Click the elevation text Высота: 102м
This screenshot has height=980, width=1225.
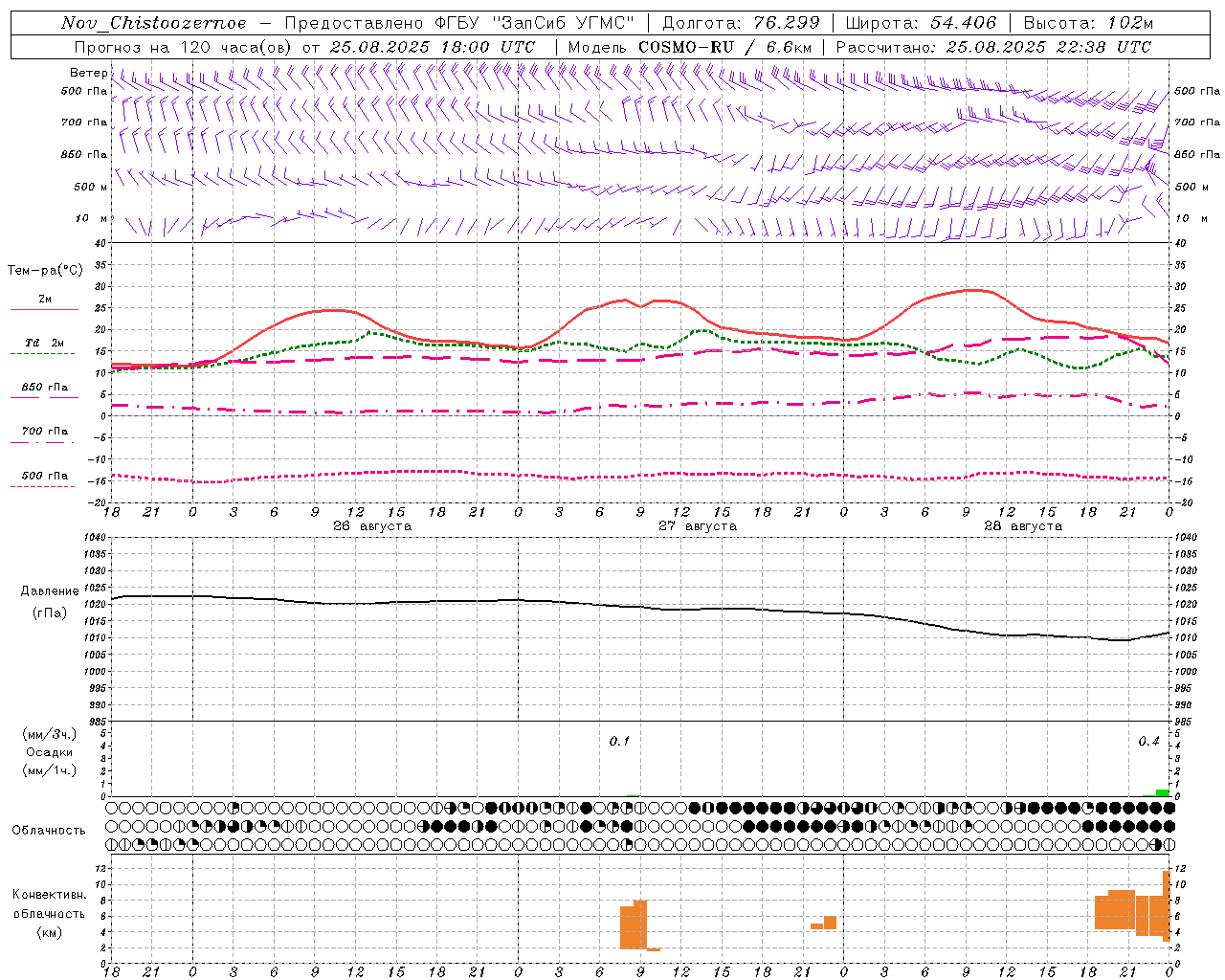coord(1088,23)
